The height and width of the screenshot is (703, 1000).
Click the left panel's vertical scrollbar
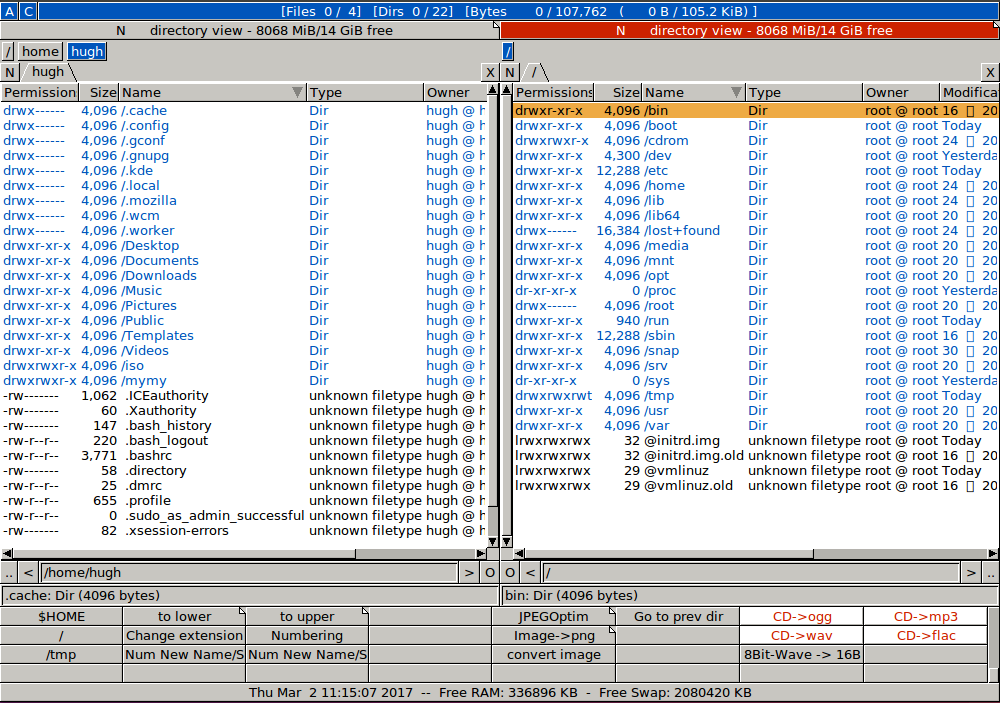(492, 300)
